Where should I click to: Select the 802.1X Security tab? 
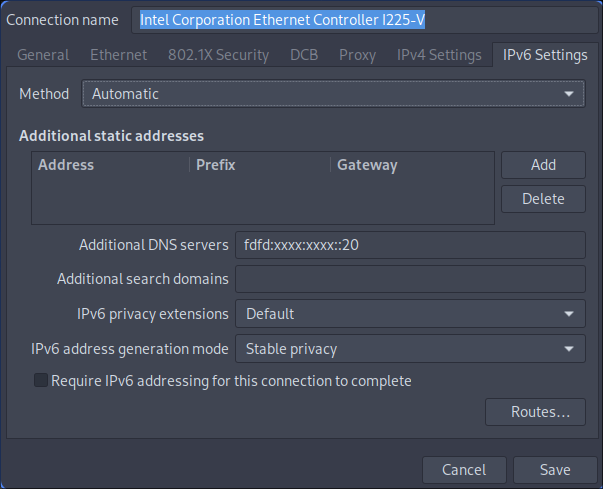218,55
